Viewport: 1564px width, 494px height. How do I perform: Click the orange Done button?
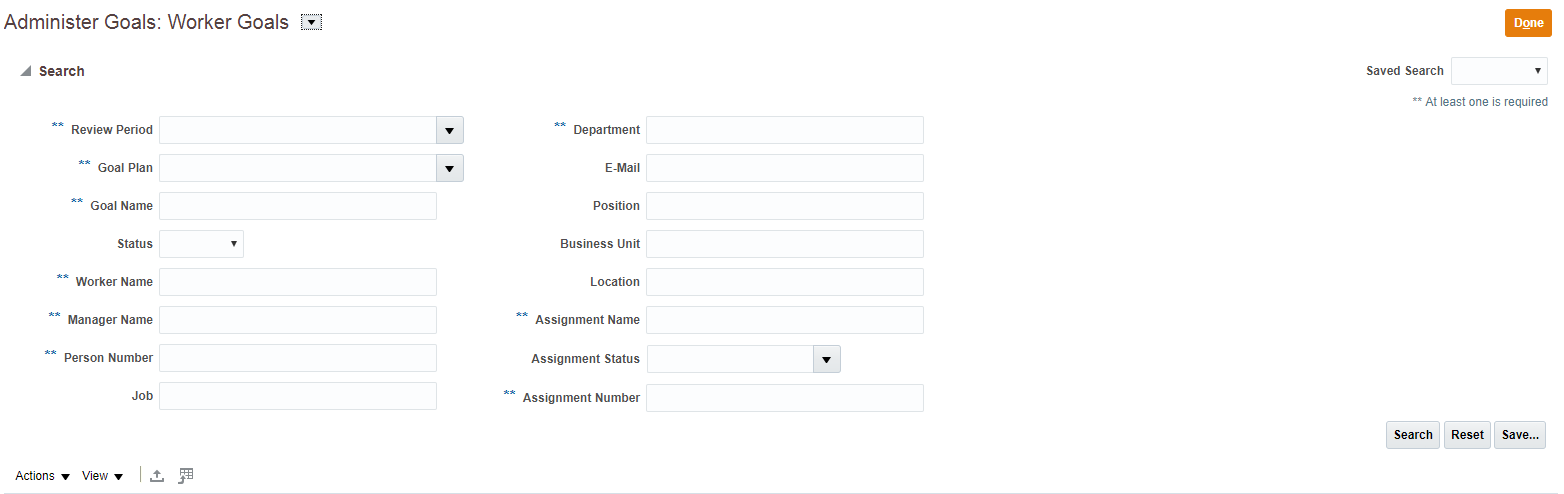coord(1527,23)
